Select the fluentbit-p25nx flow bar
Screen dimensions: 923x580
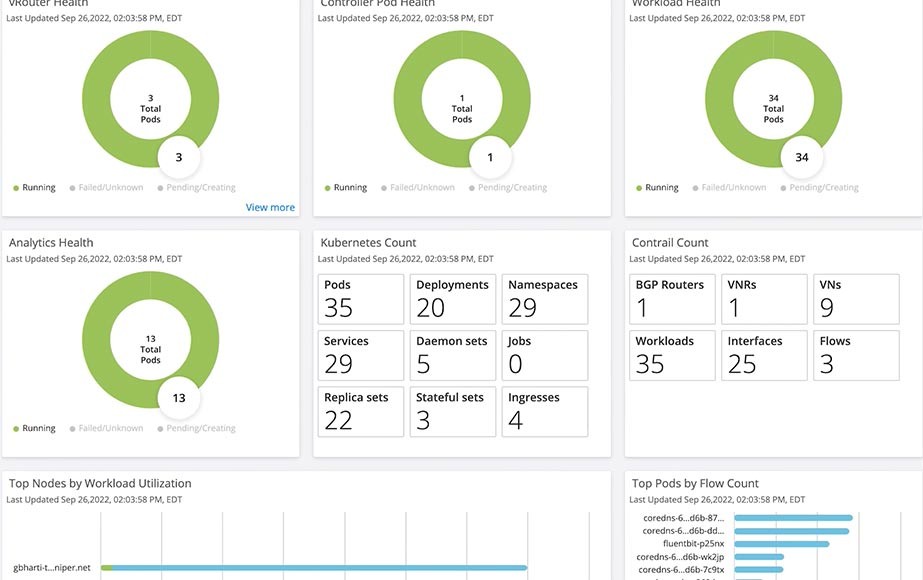click(x=780, y=541)
